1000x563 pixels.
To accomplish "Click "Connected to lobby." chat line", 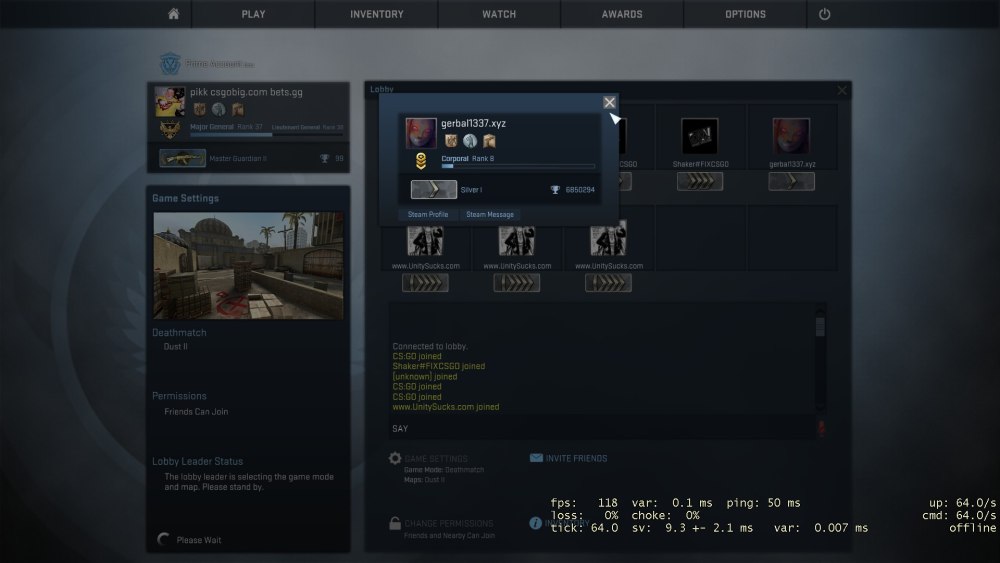I will [430, 346].
